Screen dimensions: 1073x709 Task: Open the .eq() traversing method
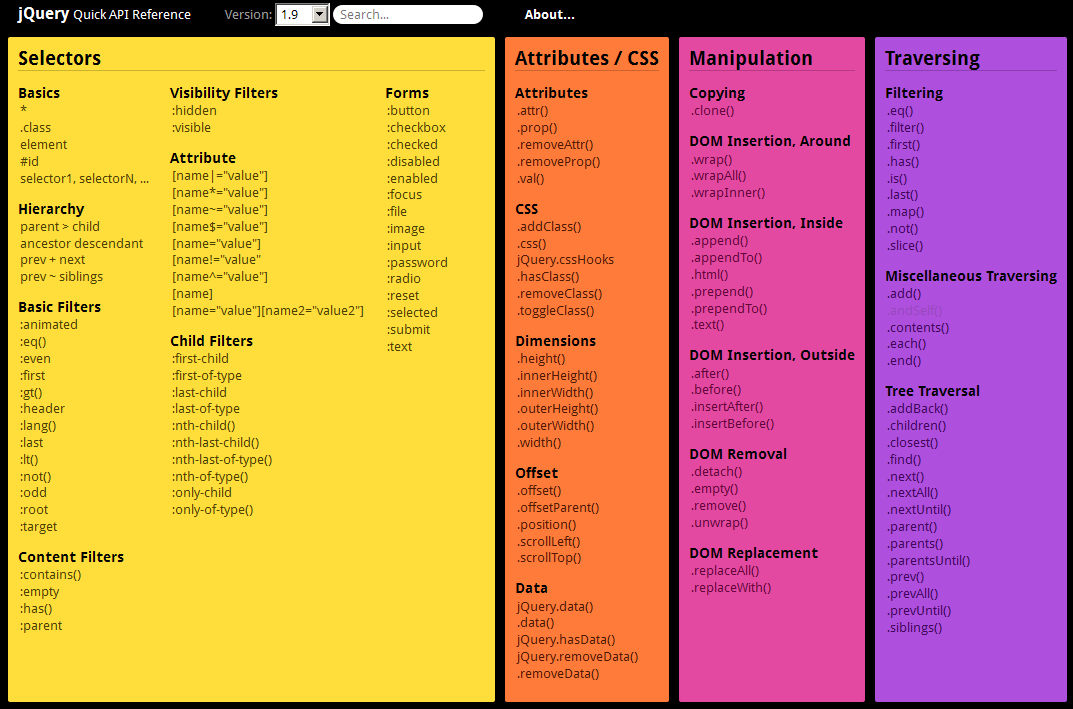[900, 110]
